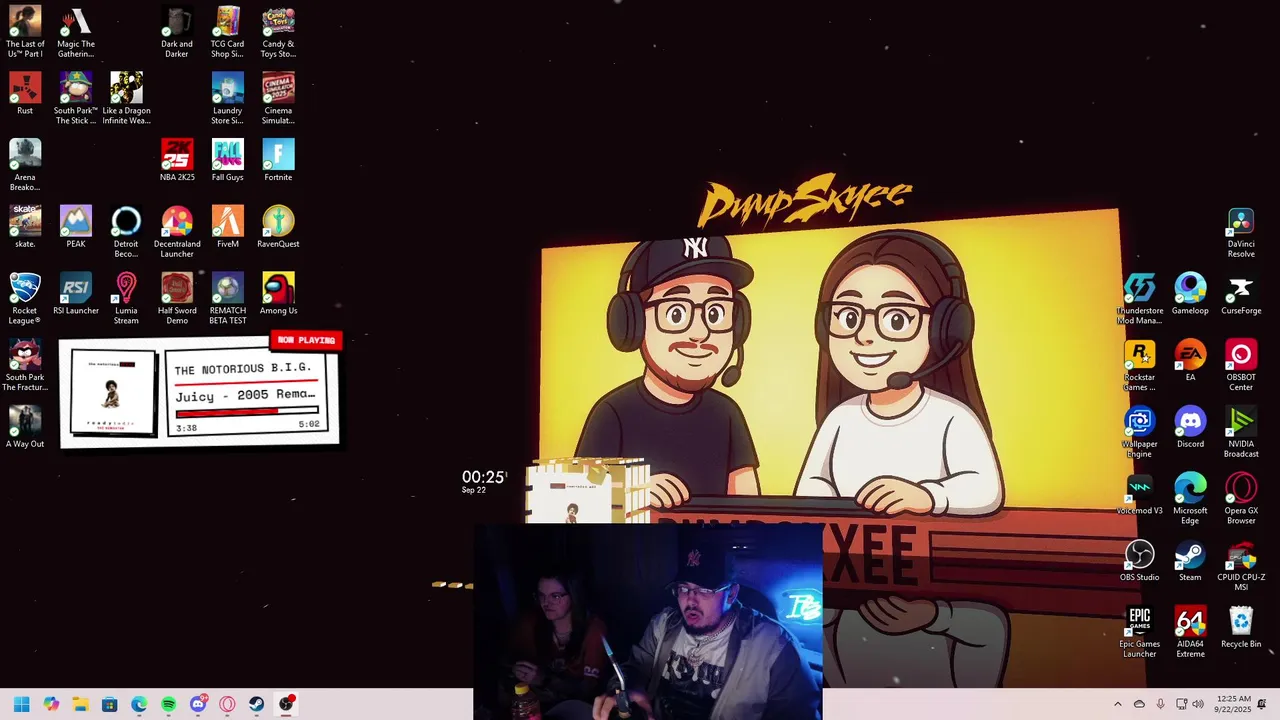
Task: Open the Recycle Bin
Action: [1241, 627]
